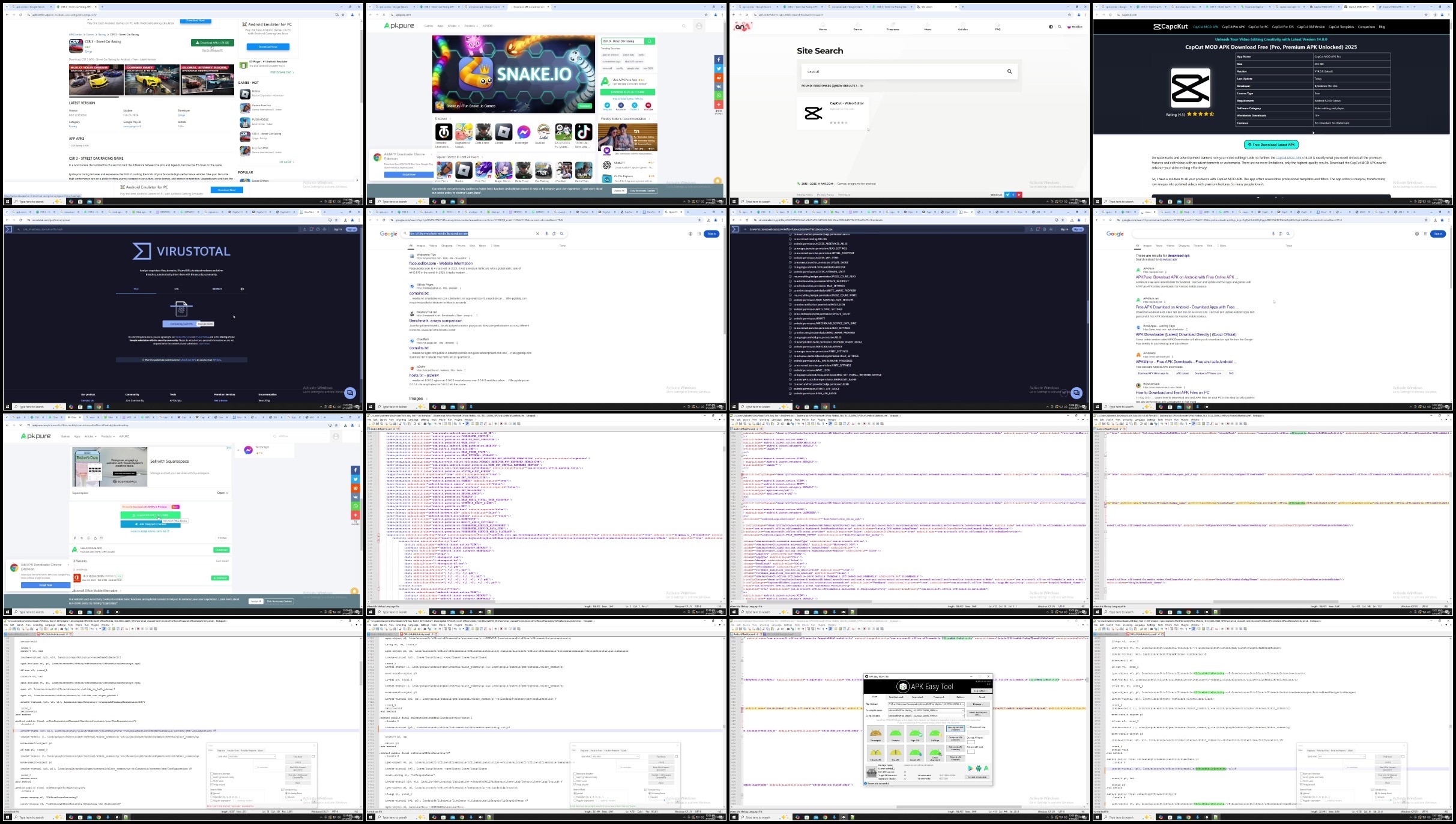Click the Check alignment icon in APK Easy Tool

[935, 753]
